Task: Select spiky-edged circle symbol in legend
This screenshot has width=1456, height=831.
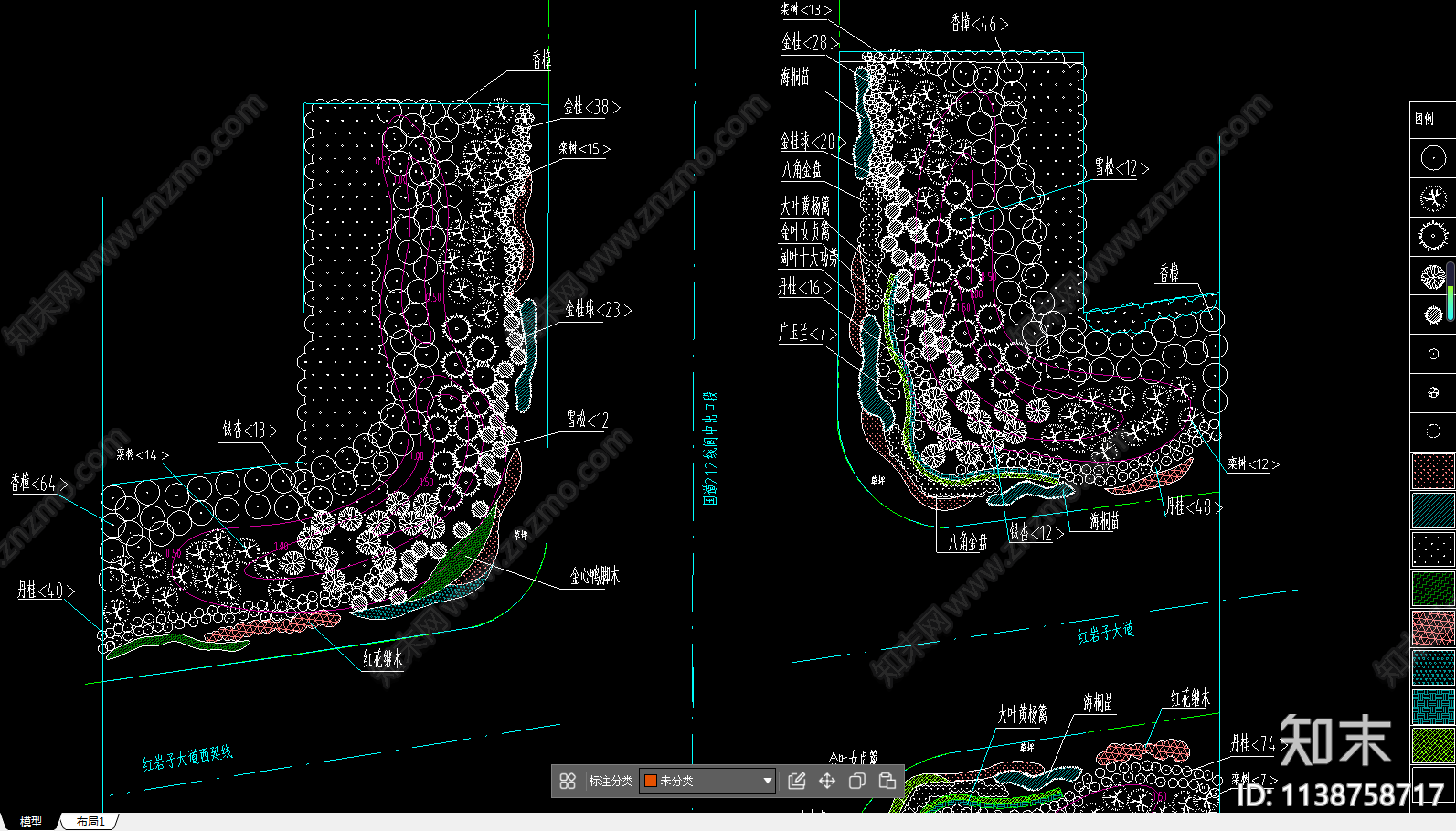Action: click(1432, 237)
